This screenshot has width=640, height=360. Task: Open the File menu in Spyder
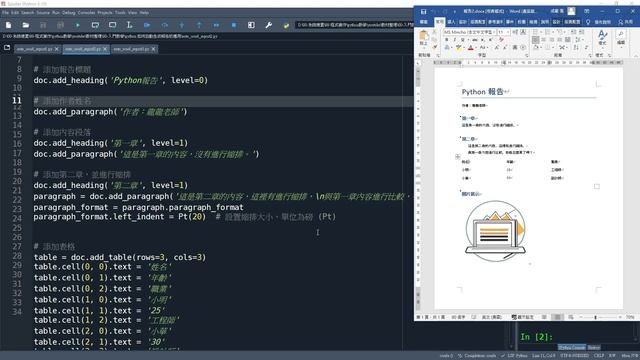tap(5, 13)
